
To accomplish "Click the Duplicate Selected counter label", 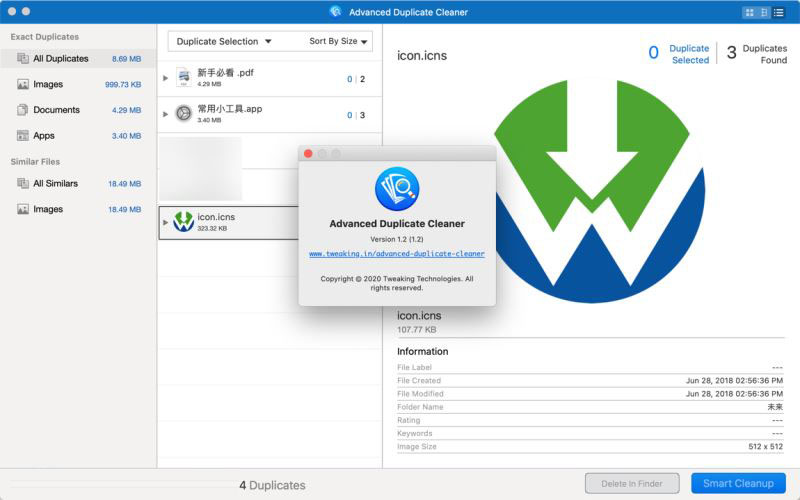I will pos(689,54).
